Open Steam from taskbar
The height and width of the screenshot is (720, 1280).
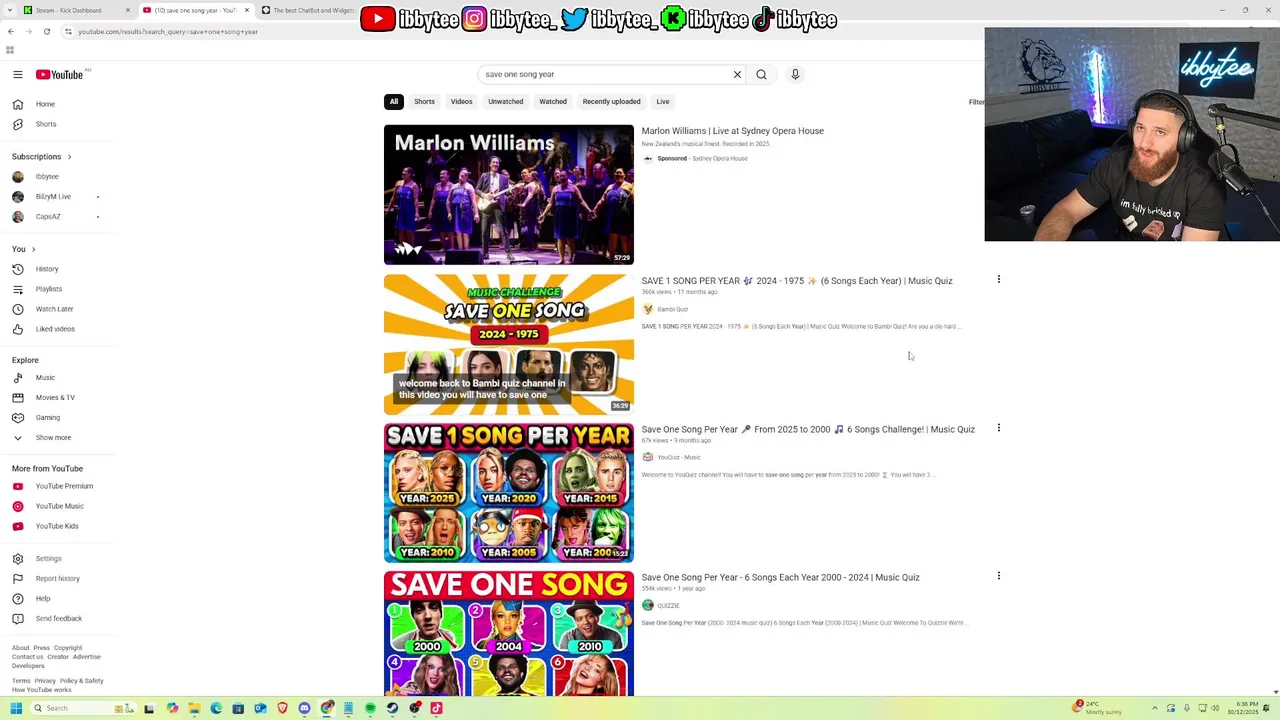click(392, 708)
